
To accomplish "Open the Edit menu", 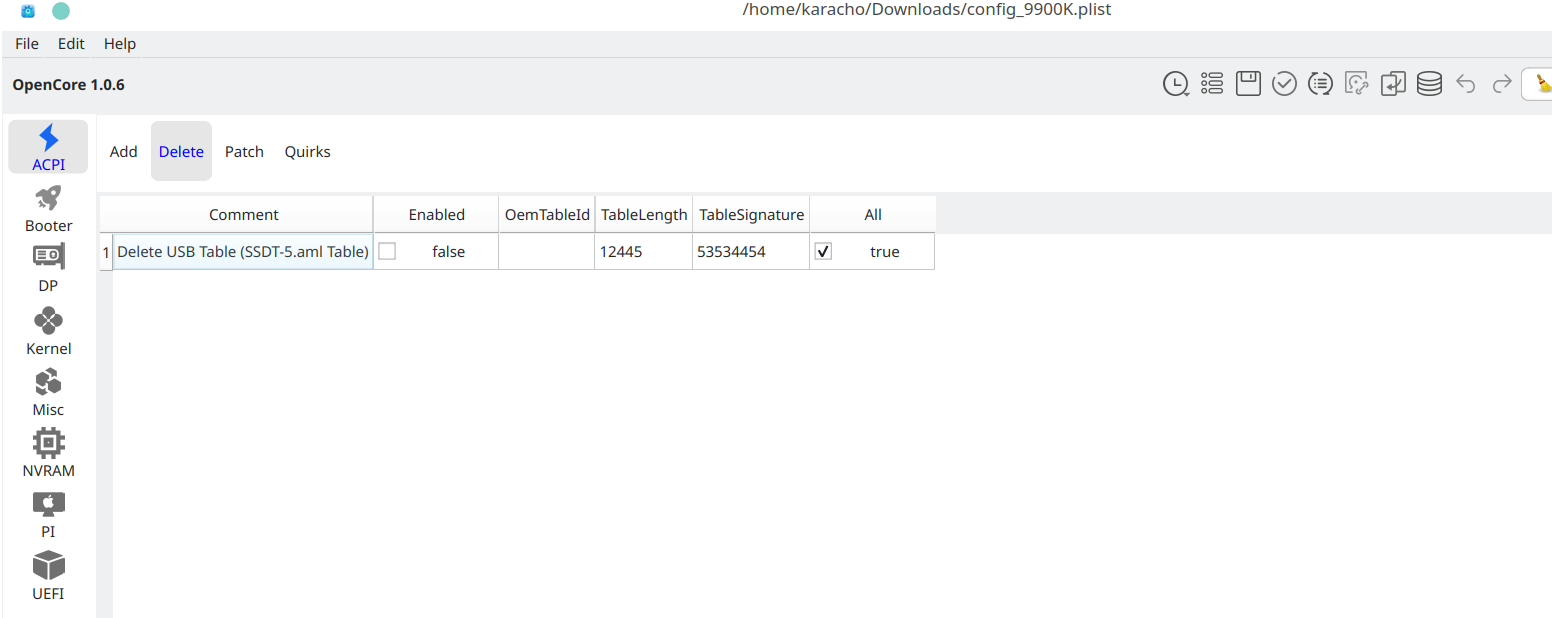I will point(71,44).
